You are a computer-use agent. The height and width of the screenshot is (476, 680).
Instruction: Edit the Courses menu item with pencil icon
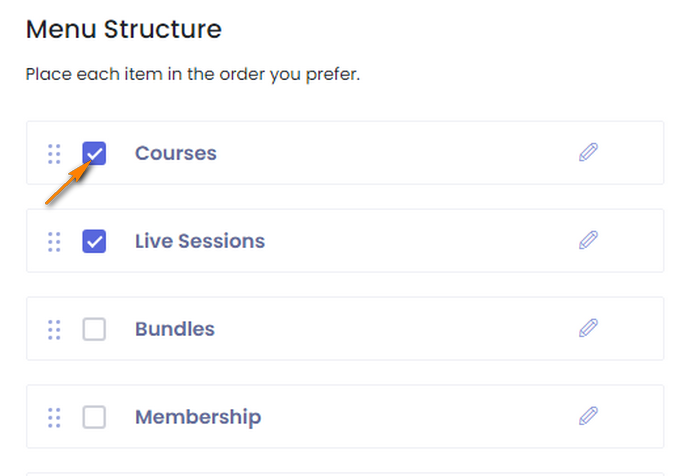pos(588,152)
